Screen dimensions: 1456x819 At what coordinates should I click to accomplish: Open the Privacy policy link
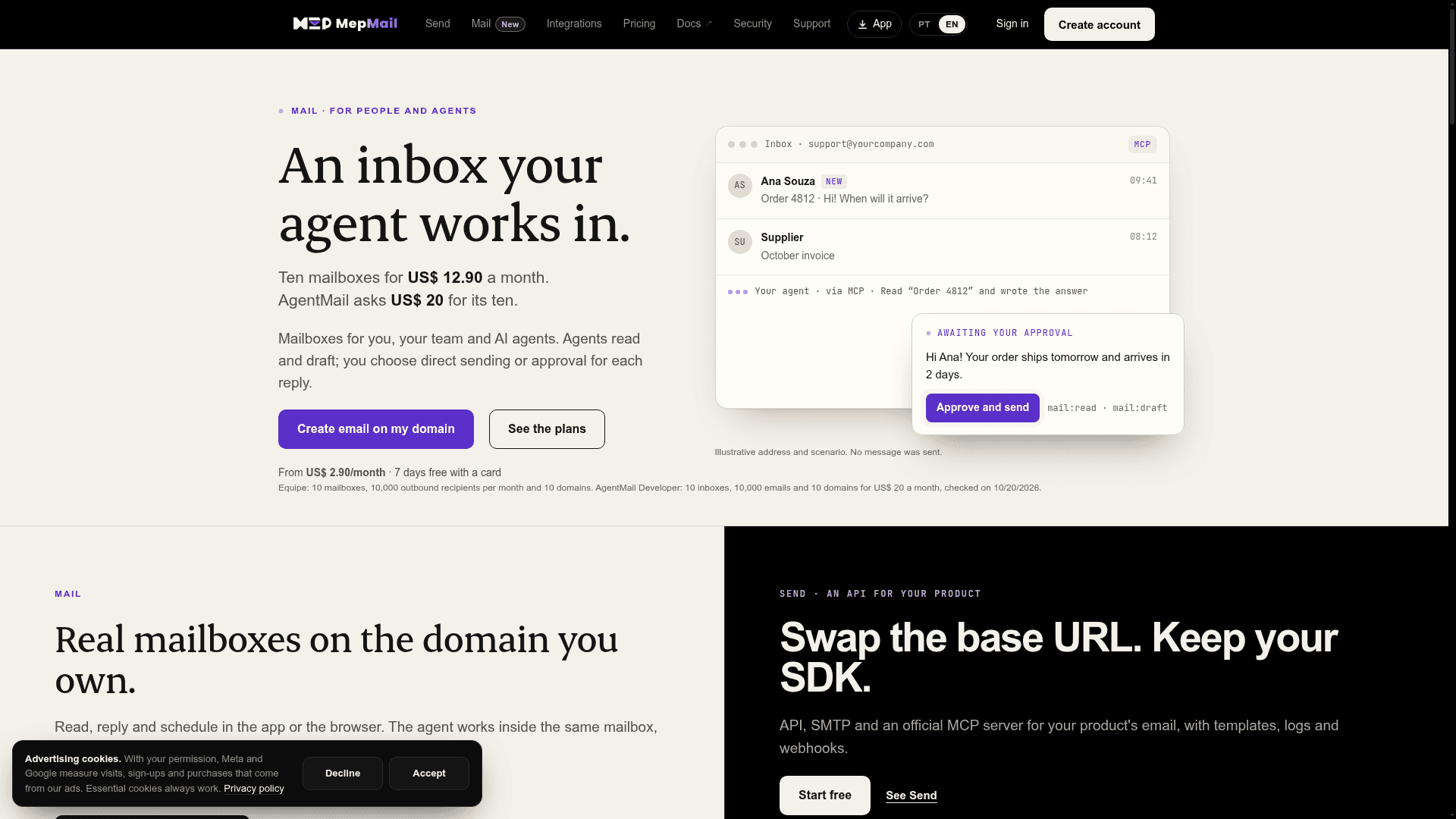(253, 789)
